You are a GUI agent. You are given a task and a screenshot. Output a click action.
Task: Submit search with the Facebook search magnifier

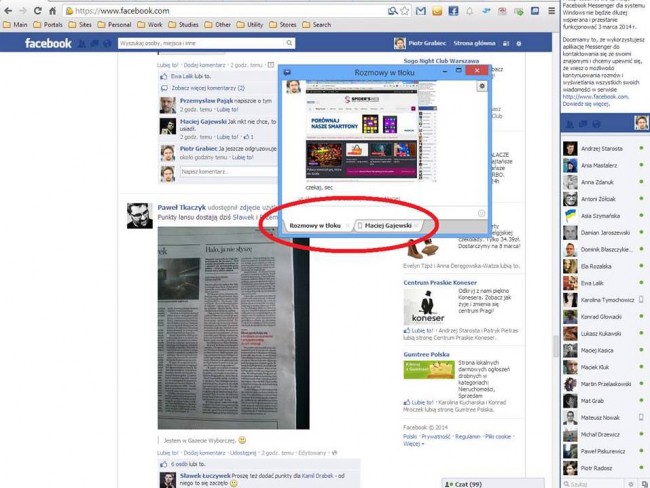(x=289, y=43)
